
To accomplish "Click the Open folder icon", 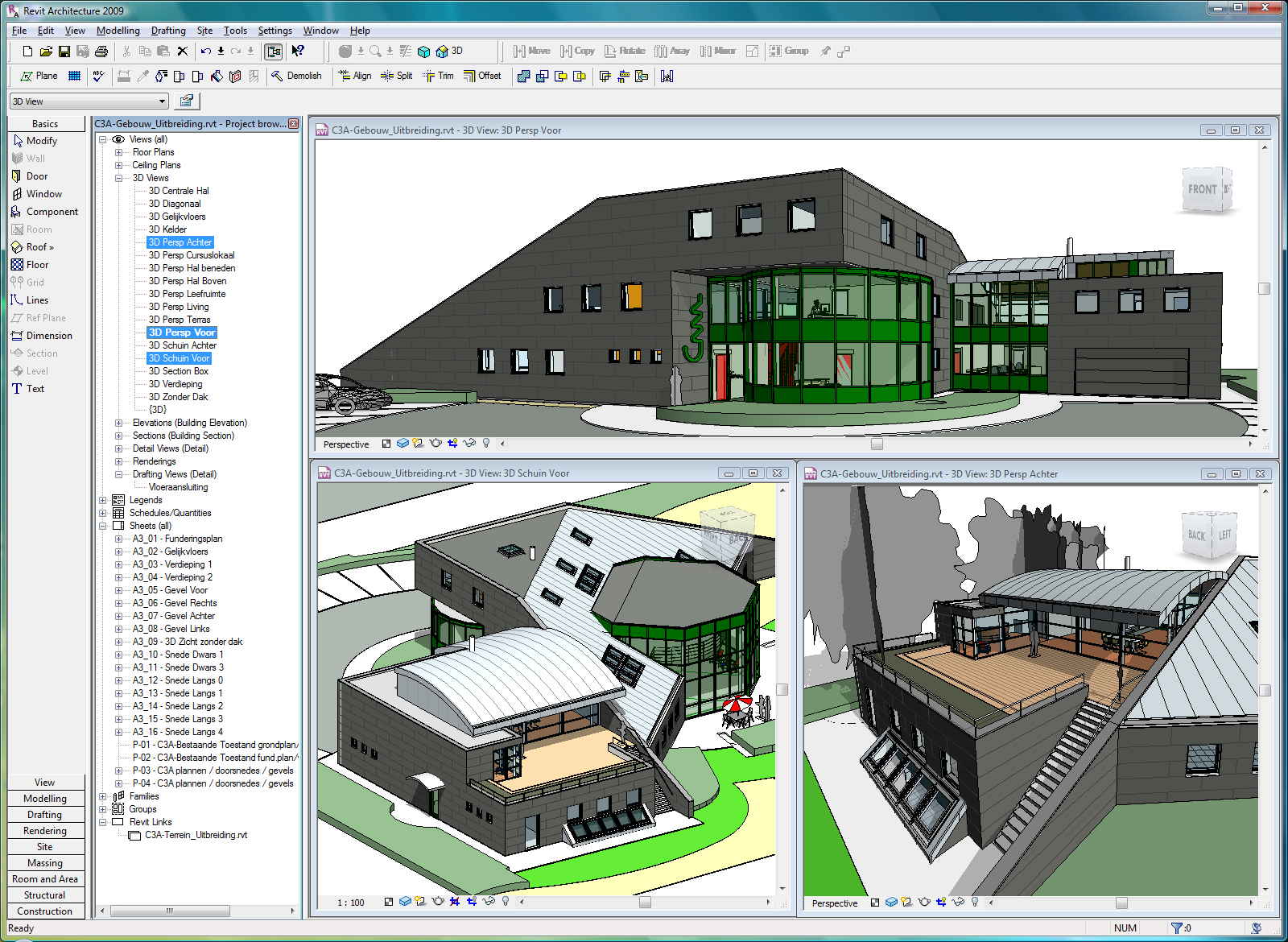I will [x=46, y=52].
